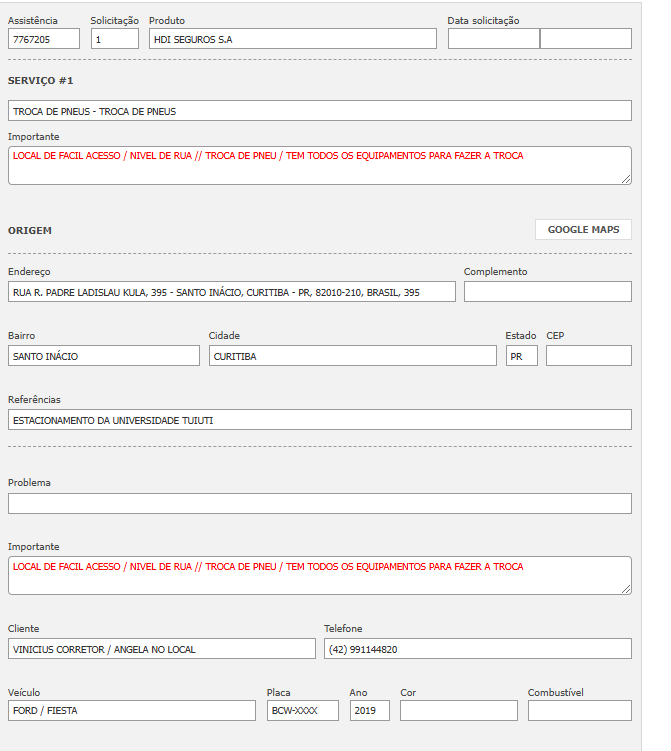This screenshot has width=671, height=751.
Task: Focus the empty CEP field
Action: pos(588,356)
